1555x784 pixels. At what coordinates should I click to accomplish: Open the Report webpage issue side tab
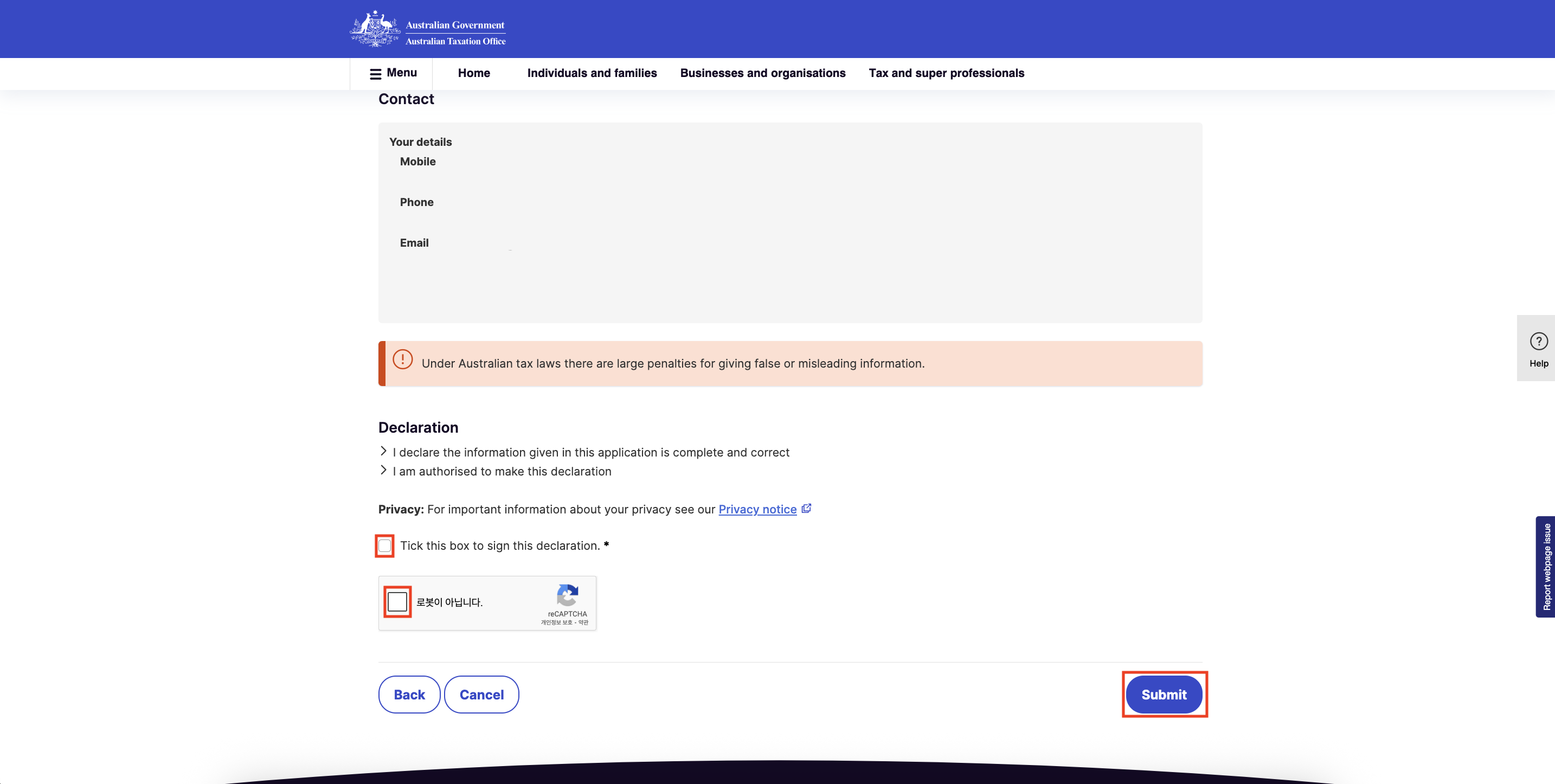coord(1545,566)
